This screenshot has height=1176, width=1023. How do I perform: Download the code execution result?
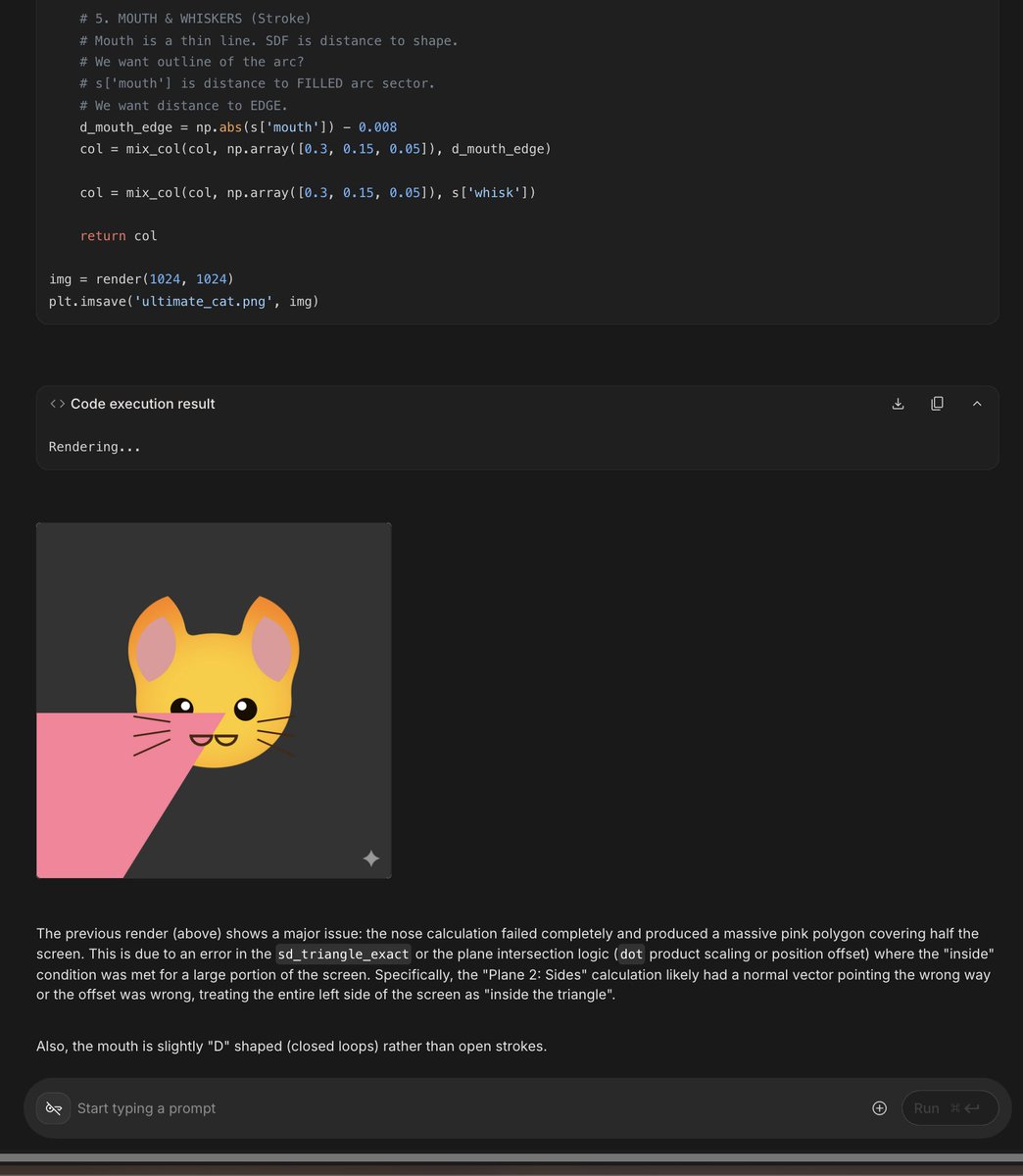pyautogui.click(x=898, y=404)
